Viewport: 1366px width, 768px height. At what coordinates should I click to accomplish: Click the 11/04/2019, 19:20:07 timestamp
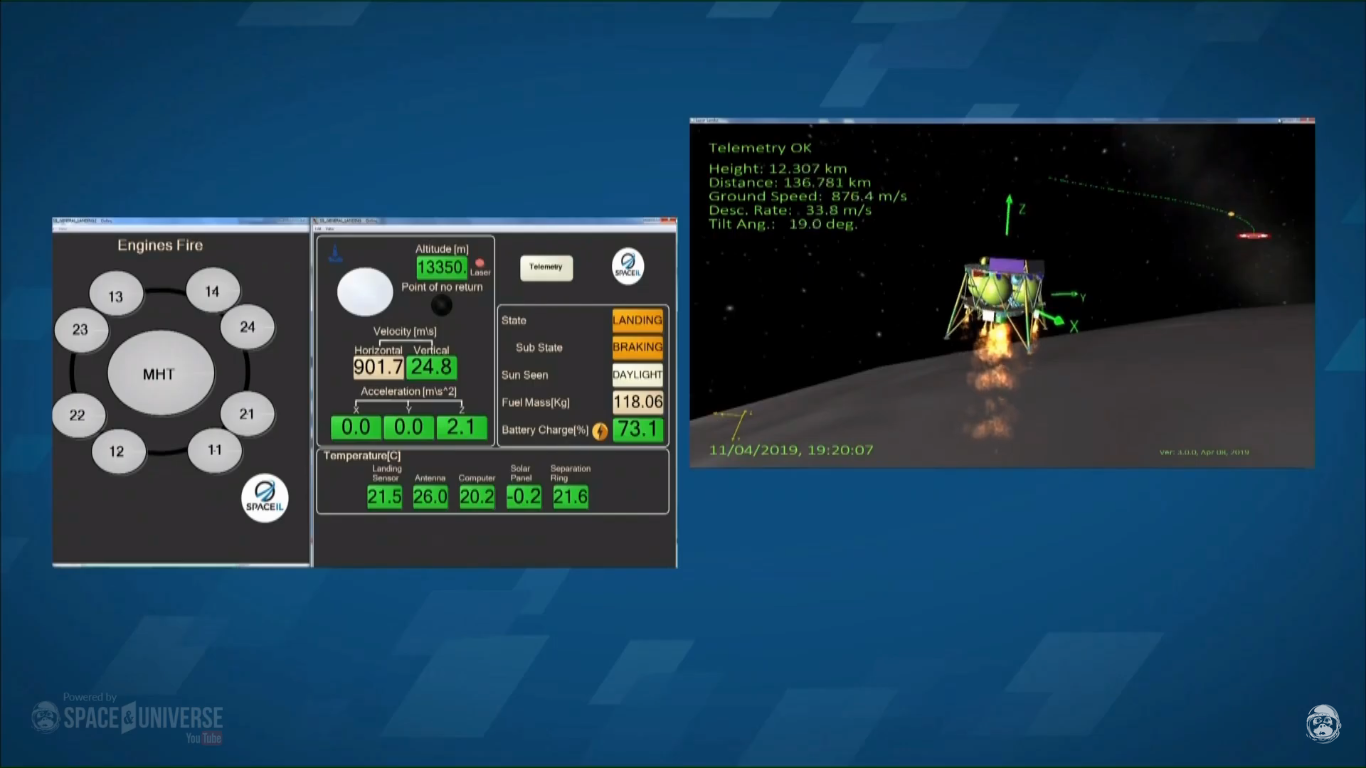point(791,450)
